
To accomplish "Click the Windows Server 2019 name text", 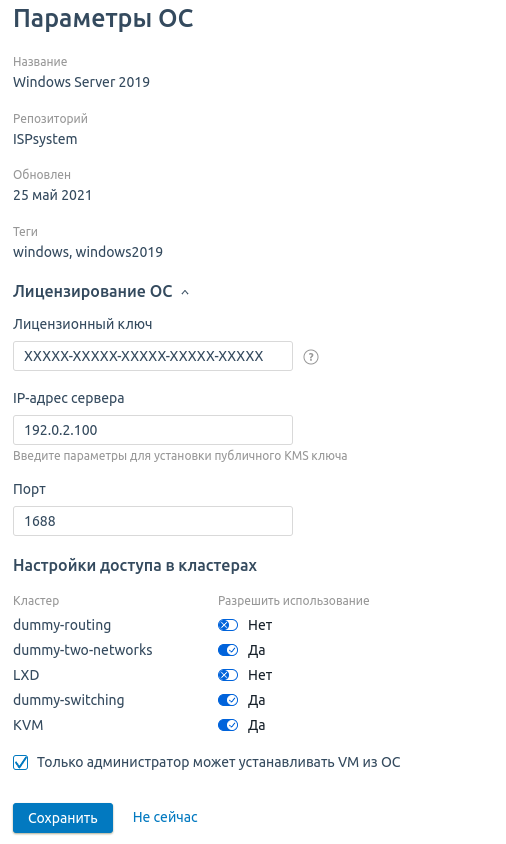I will 81,82.
